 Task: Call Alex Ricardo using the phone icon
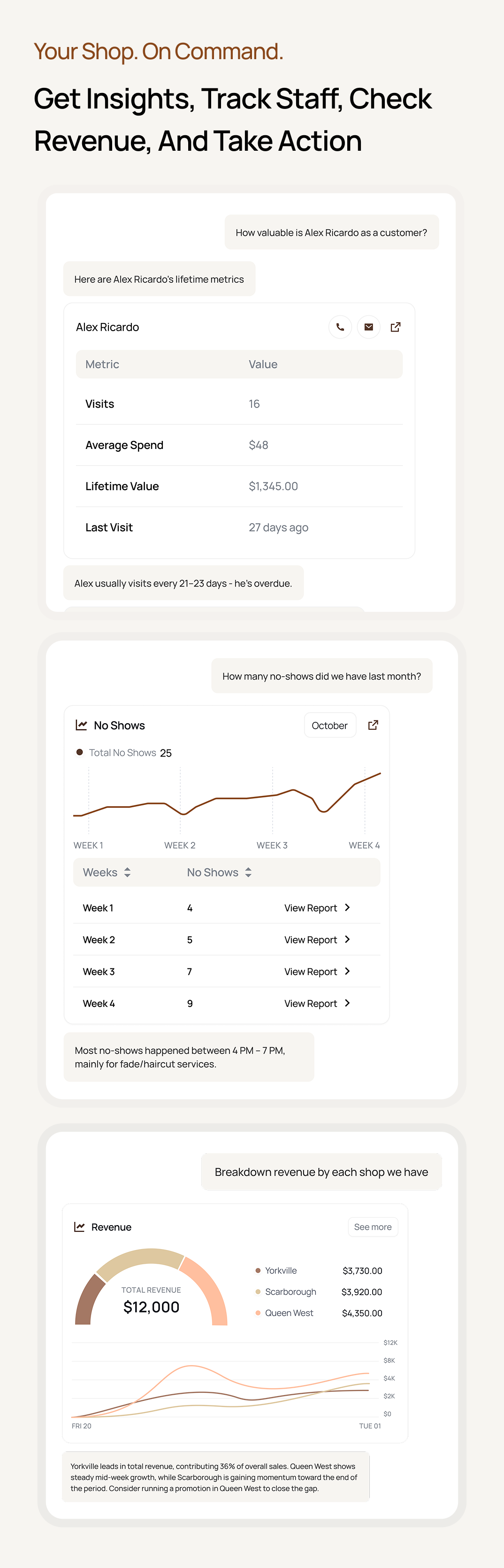click(340, 327)
